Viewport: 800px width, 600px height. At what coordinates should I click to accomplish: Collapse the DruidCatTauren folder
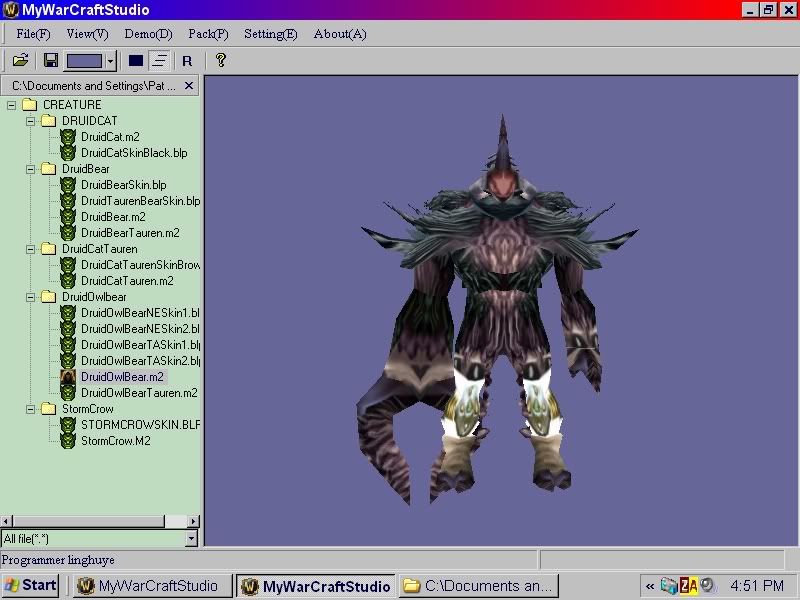[x=31, y=249]
